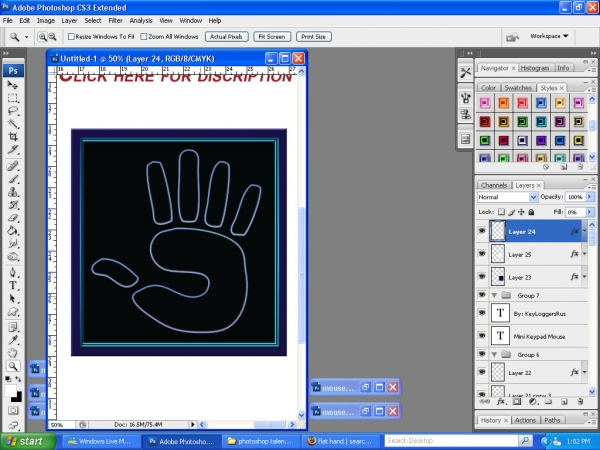This screenshot has width=600, height=450.
Task: Select the Zoom tool in toolbox
Action: (x=13, y=366)
